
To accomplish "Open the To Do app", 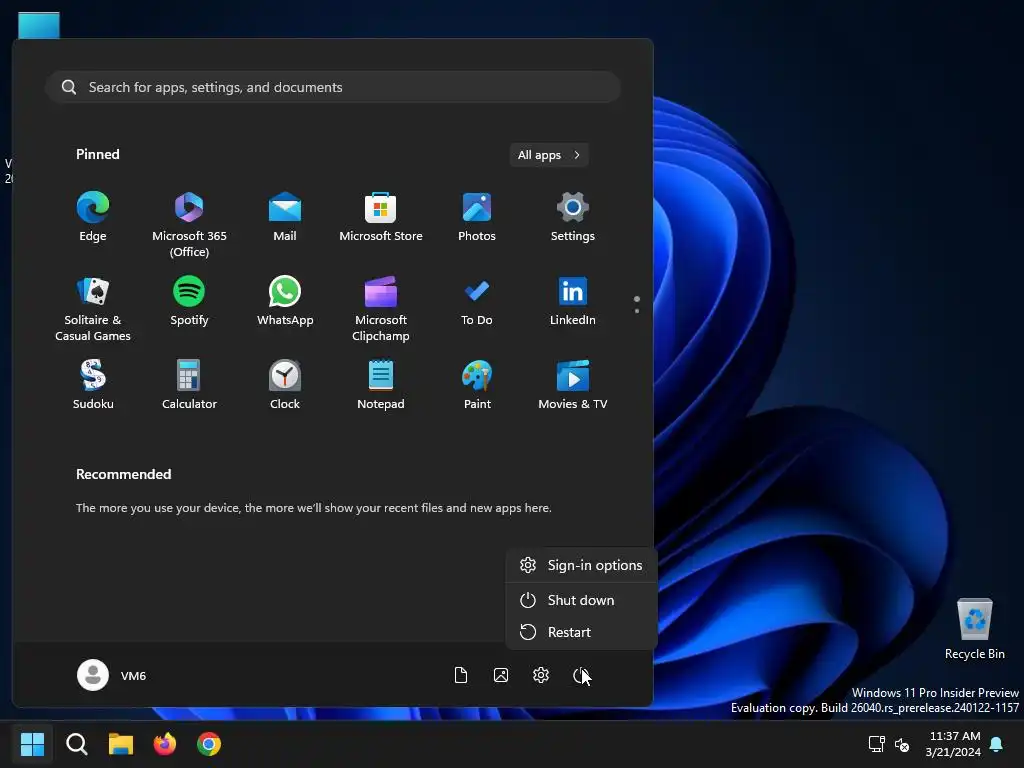I will (477, 301).
